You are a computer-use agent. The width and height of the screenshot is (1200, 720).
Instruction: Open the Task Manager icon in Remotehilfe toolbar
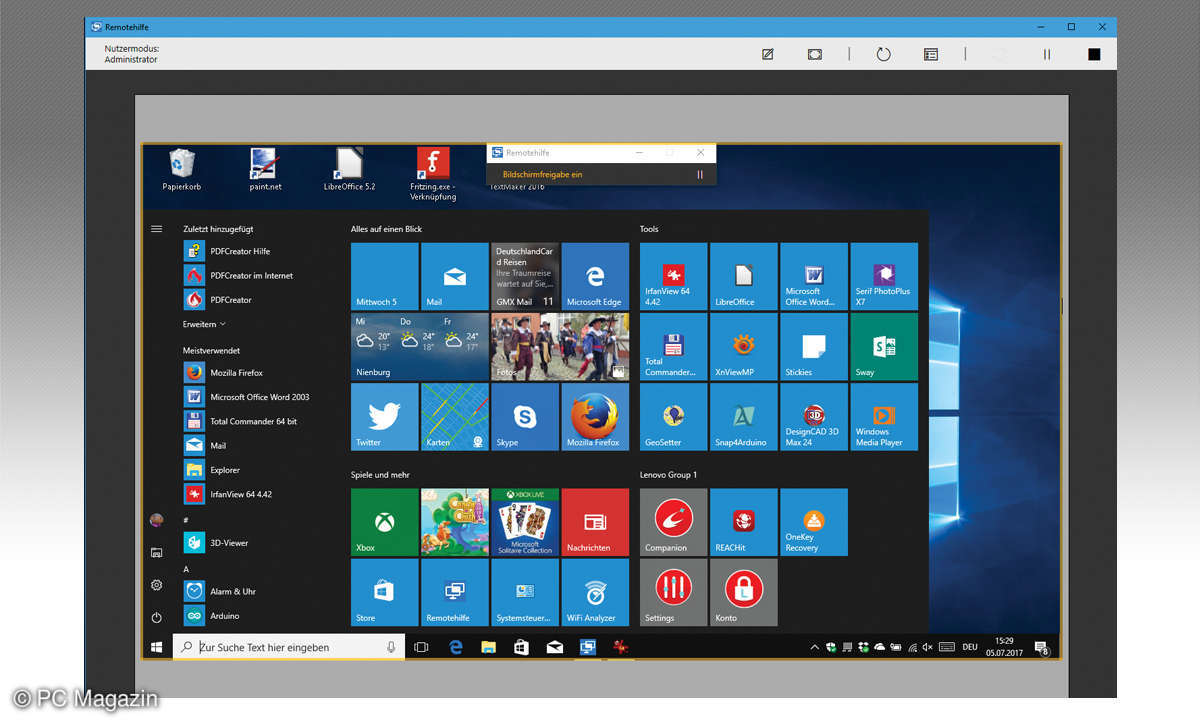pos(931,54)
